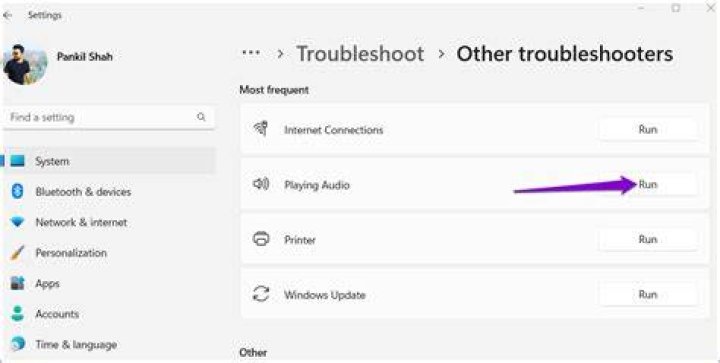Click the Apps icon in sidebar
Viewport: 720px width, 363px height.
click(17, 283)
